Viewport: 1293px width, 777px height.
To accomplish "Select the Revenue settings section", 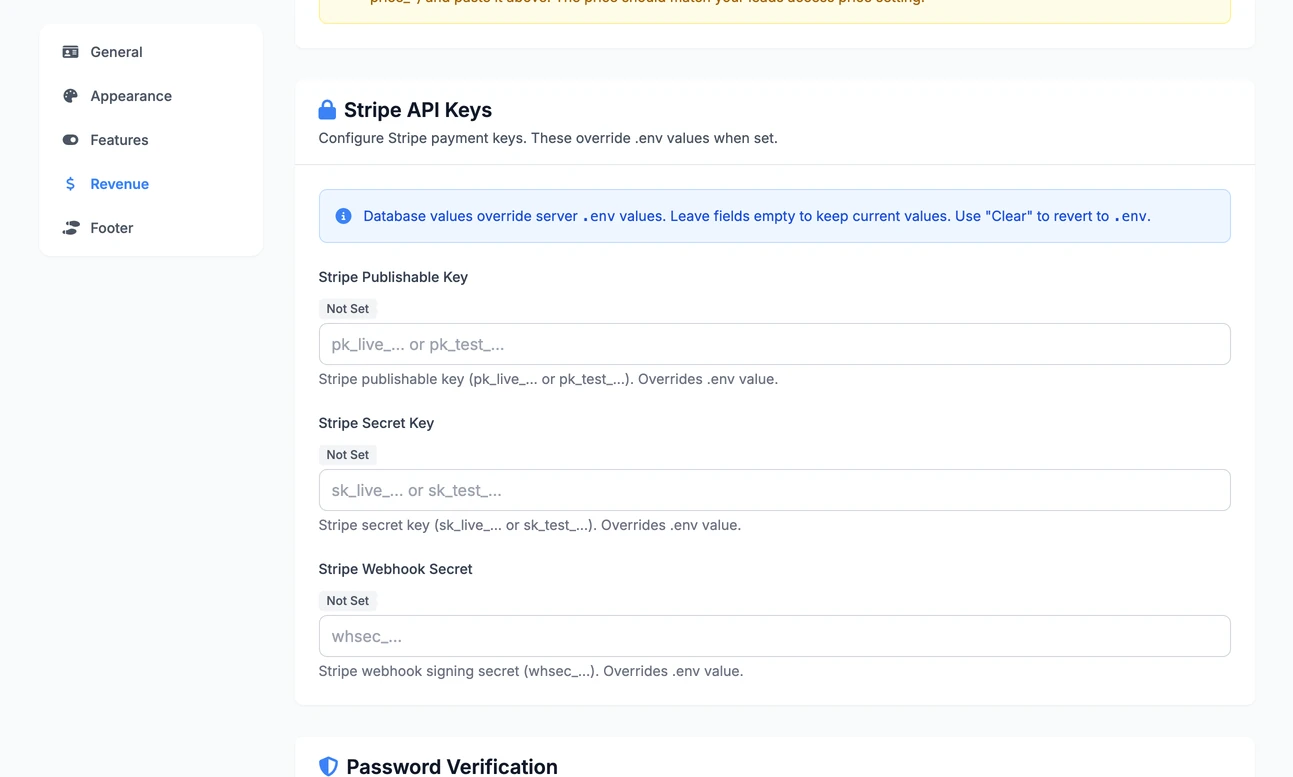I will [151, 184].
